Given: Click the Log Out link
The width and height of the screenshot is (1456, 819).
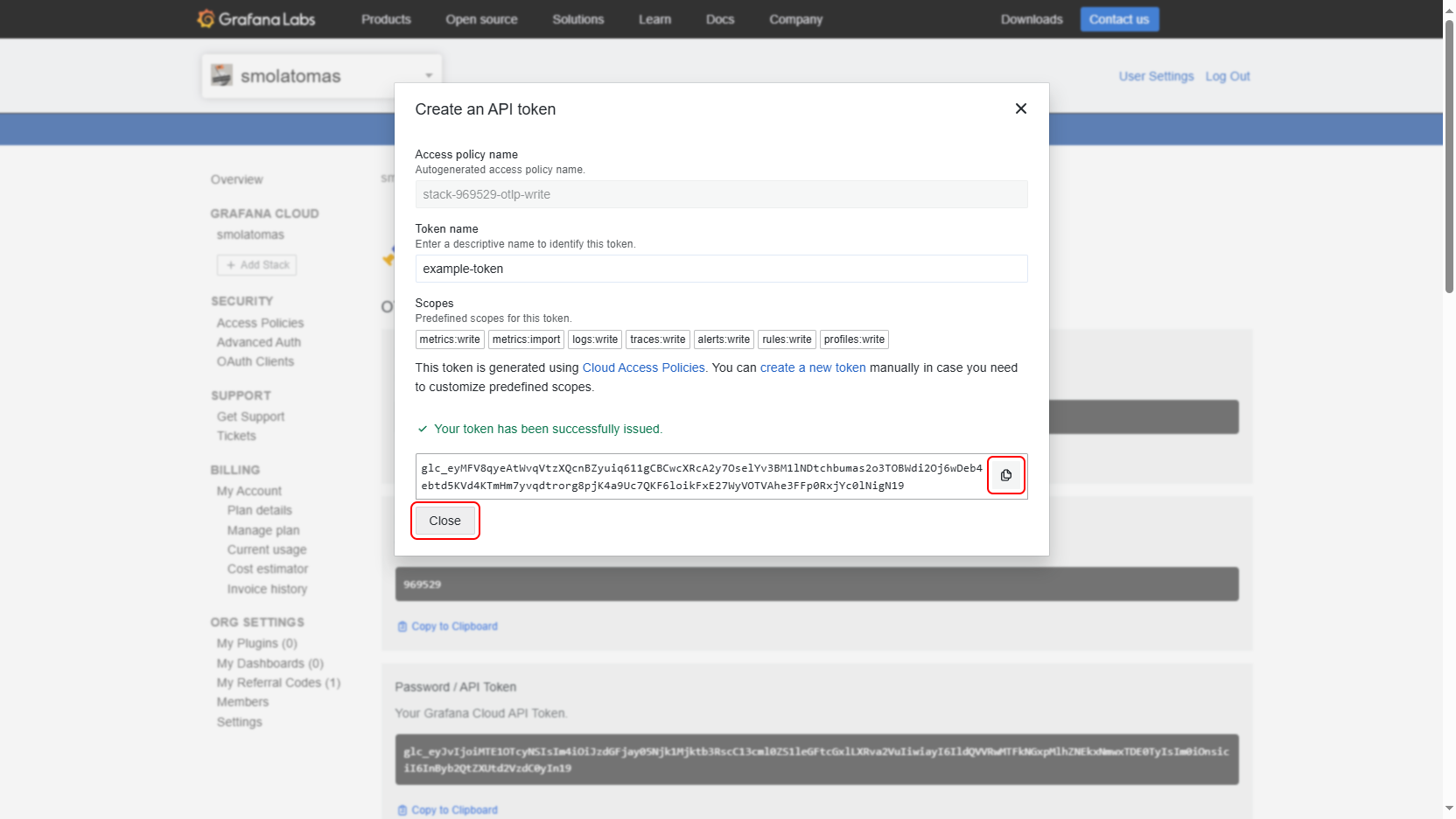Looking at the screenshot, I should click(1228, 76).
